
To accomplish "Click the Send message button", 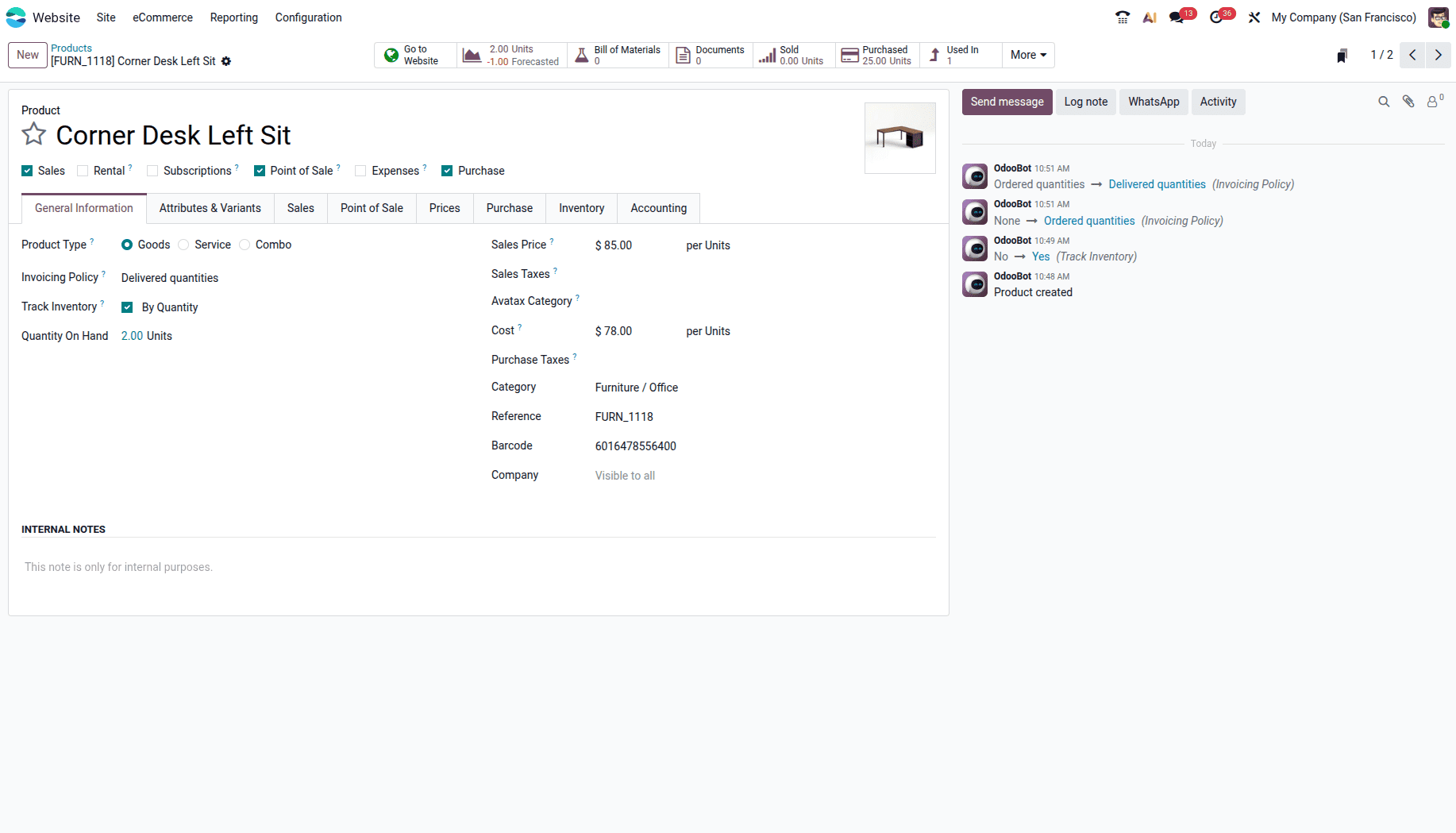I will [x=1007, y=102].
